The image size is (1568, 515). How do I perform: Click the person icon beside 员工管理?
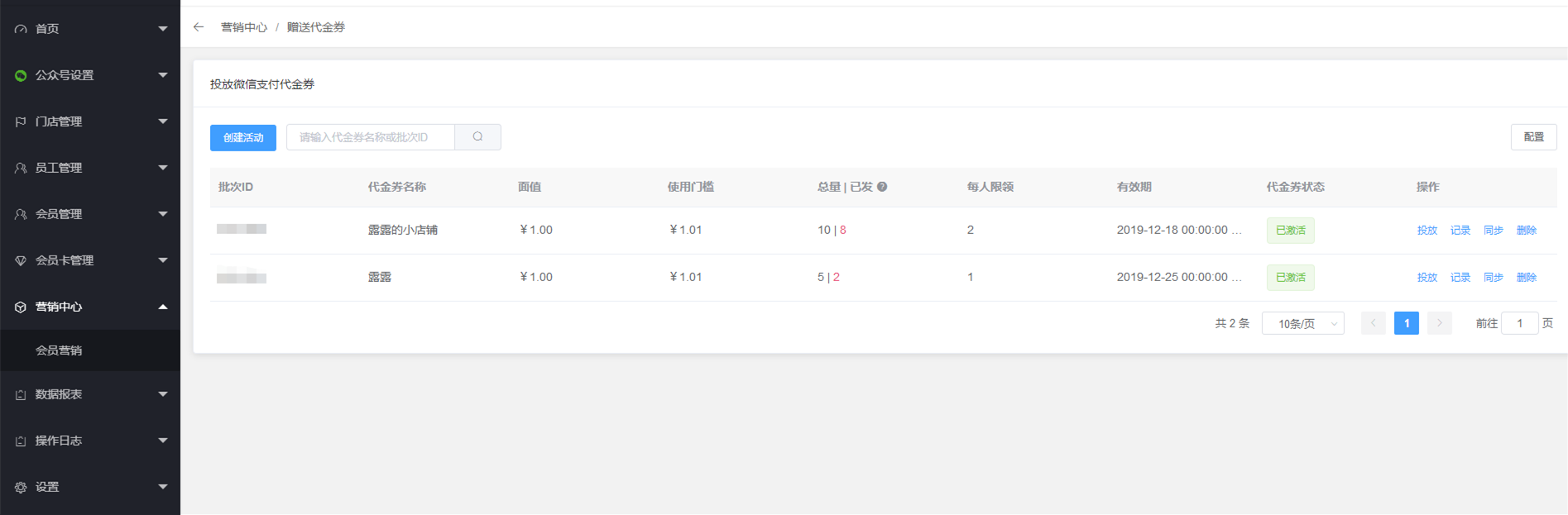coord(21,168)
